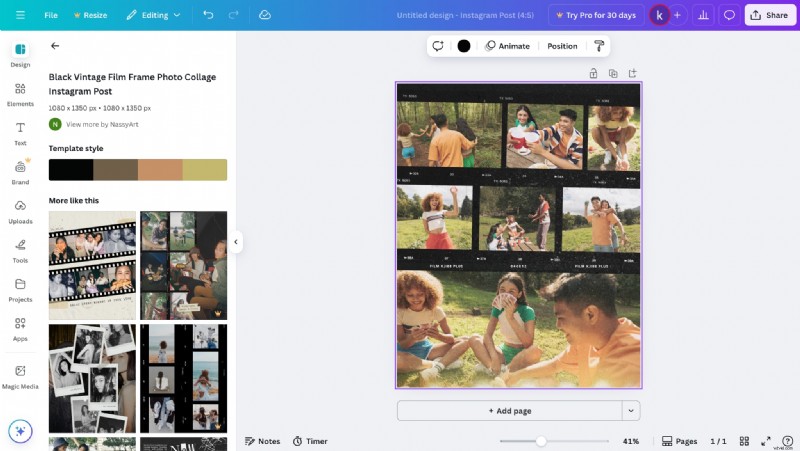Click the Magic/refresh sparkle icon in toolbar
Image resolution: width=800 pixels, height=451 pixels.
[x=438, y=46]
